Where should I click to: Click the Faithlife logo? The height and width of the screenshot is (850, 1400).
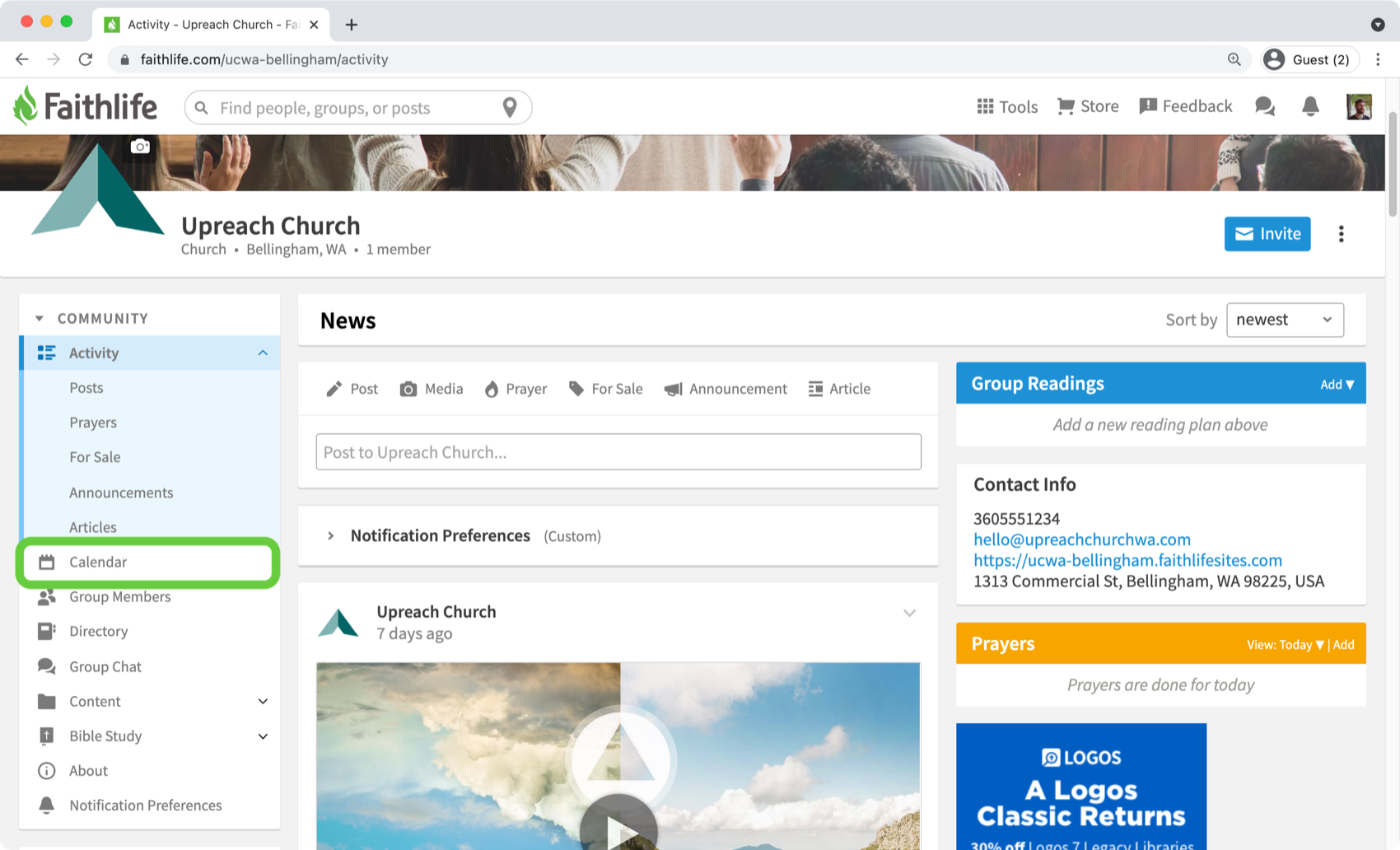click(85, 106)
